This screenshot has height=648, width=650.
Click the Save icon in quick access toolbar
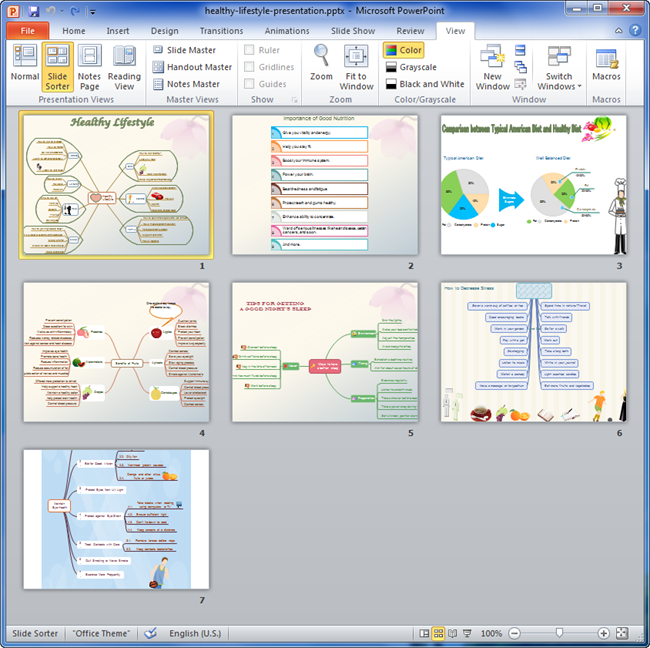(x=34, y=11)
